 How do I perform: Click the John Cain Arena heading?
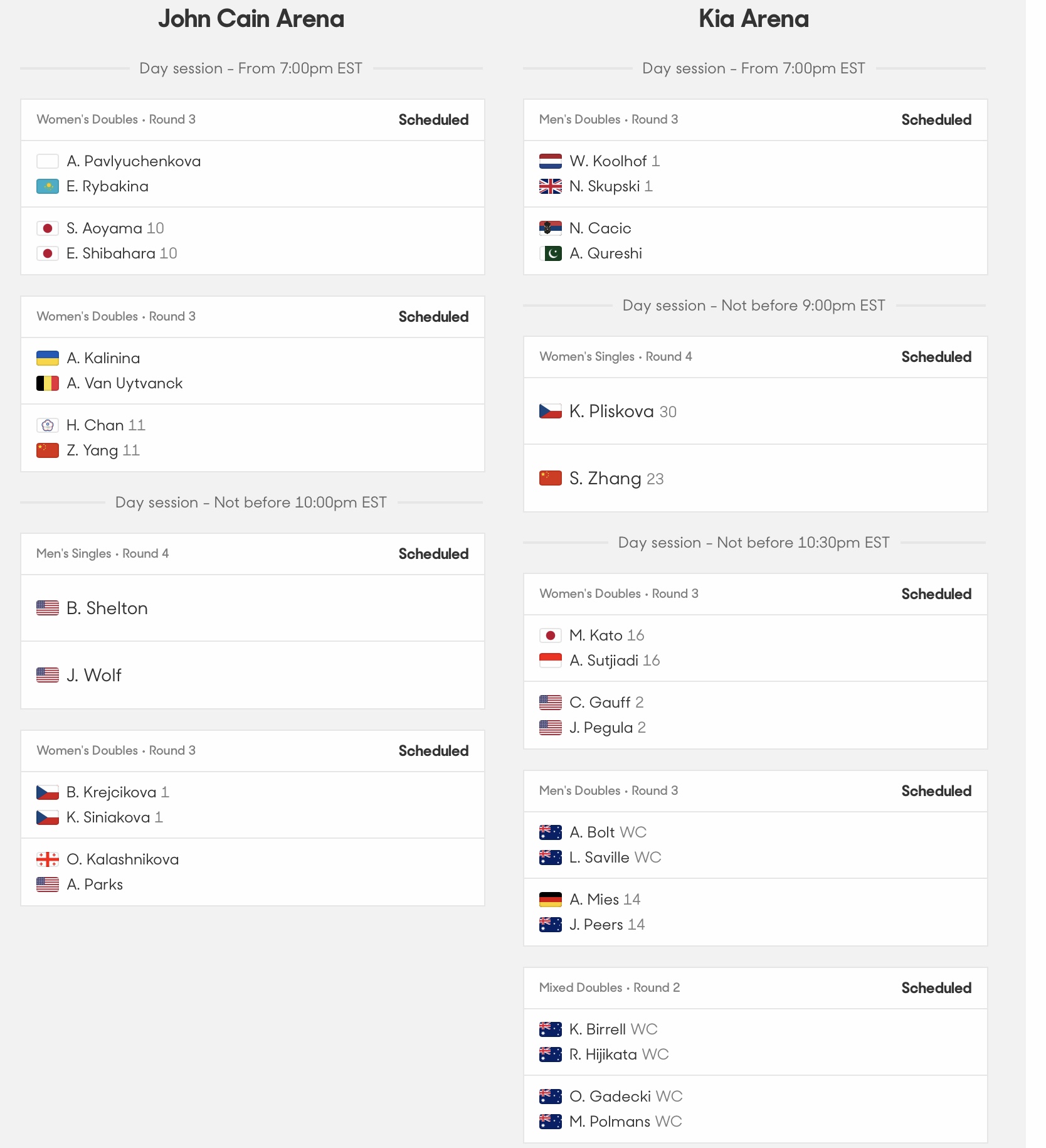(x=251, y=19)
